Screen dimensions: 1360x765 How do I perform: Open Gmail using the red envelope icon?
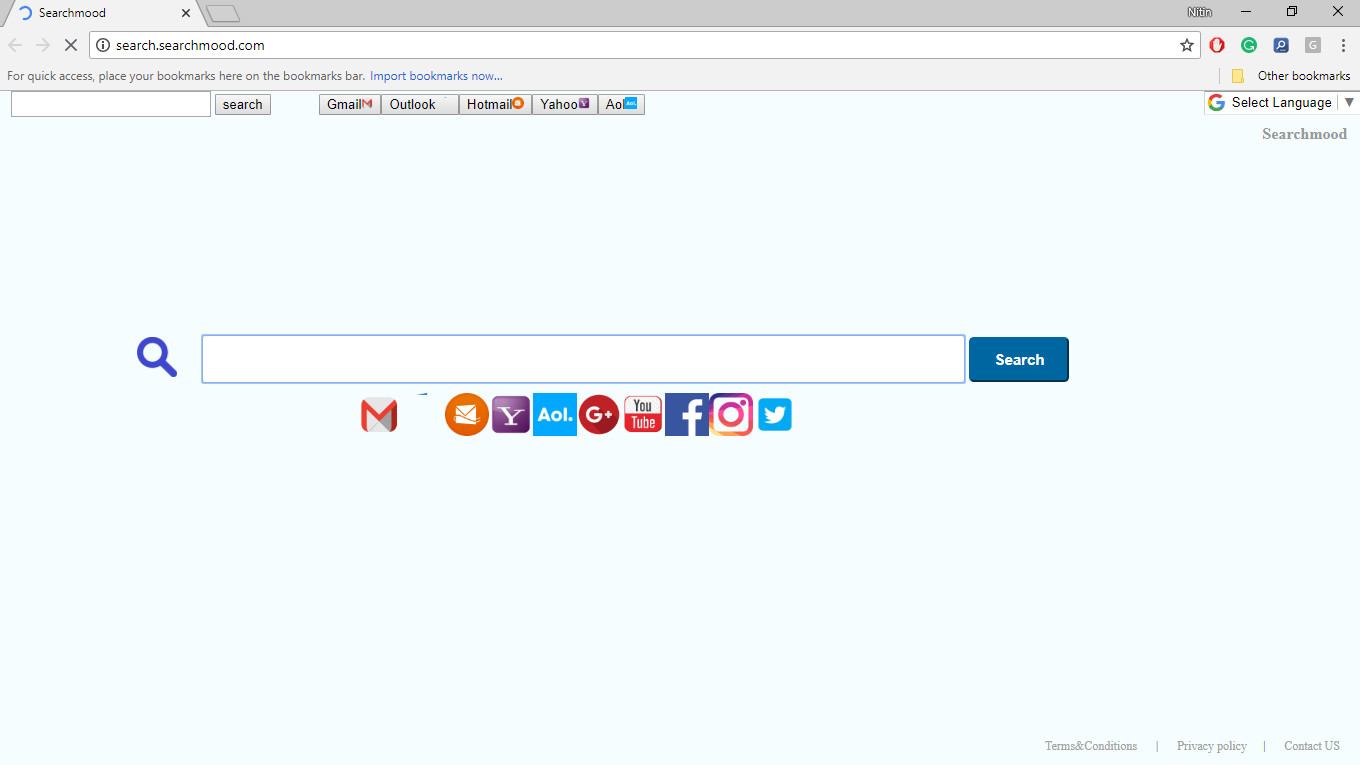tap(379, 414)
